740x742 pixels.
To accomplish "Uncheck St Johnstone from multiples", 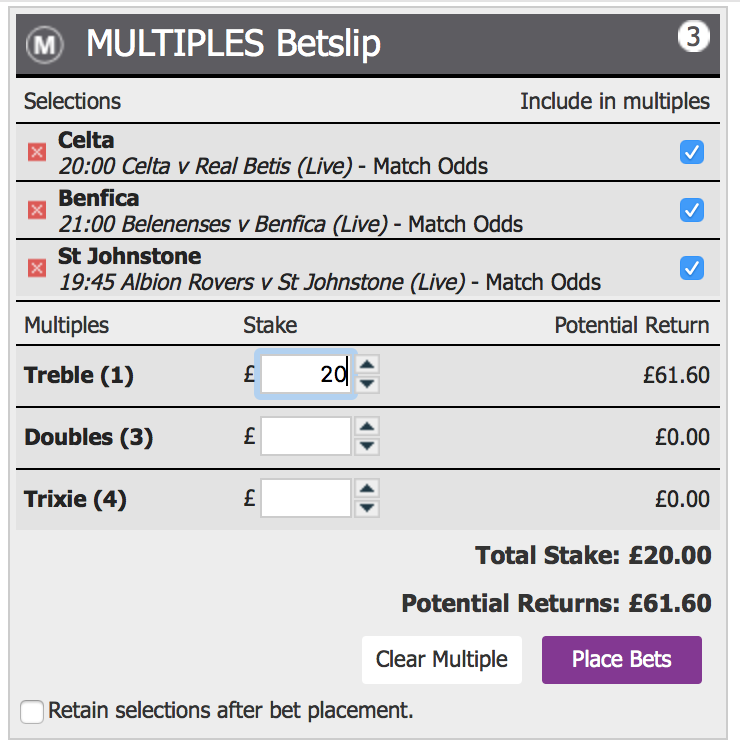I will click(x=691, y=268).
